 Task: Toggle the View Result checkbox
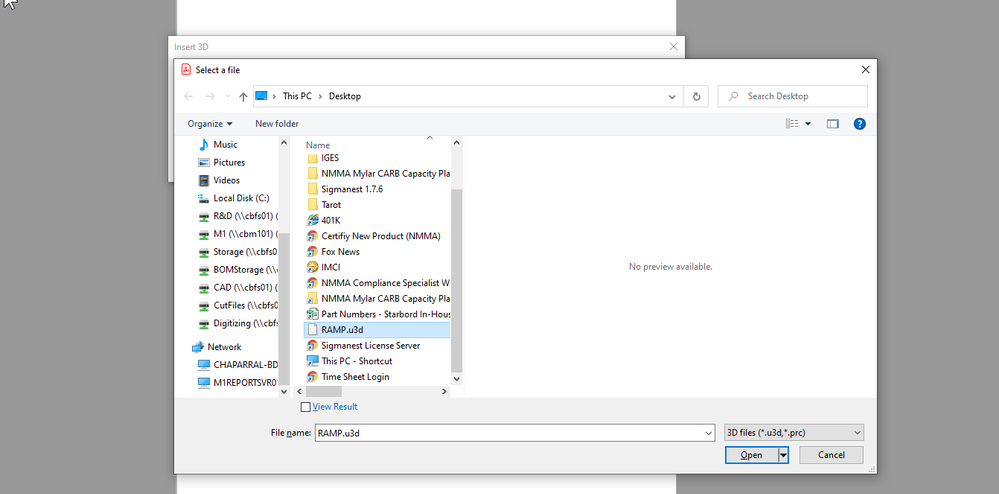click(x=305, y=407)
